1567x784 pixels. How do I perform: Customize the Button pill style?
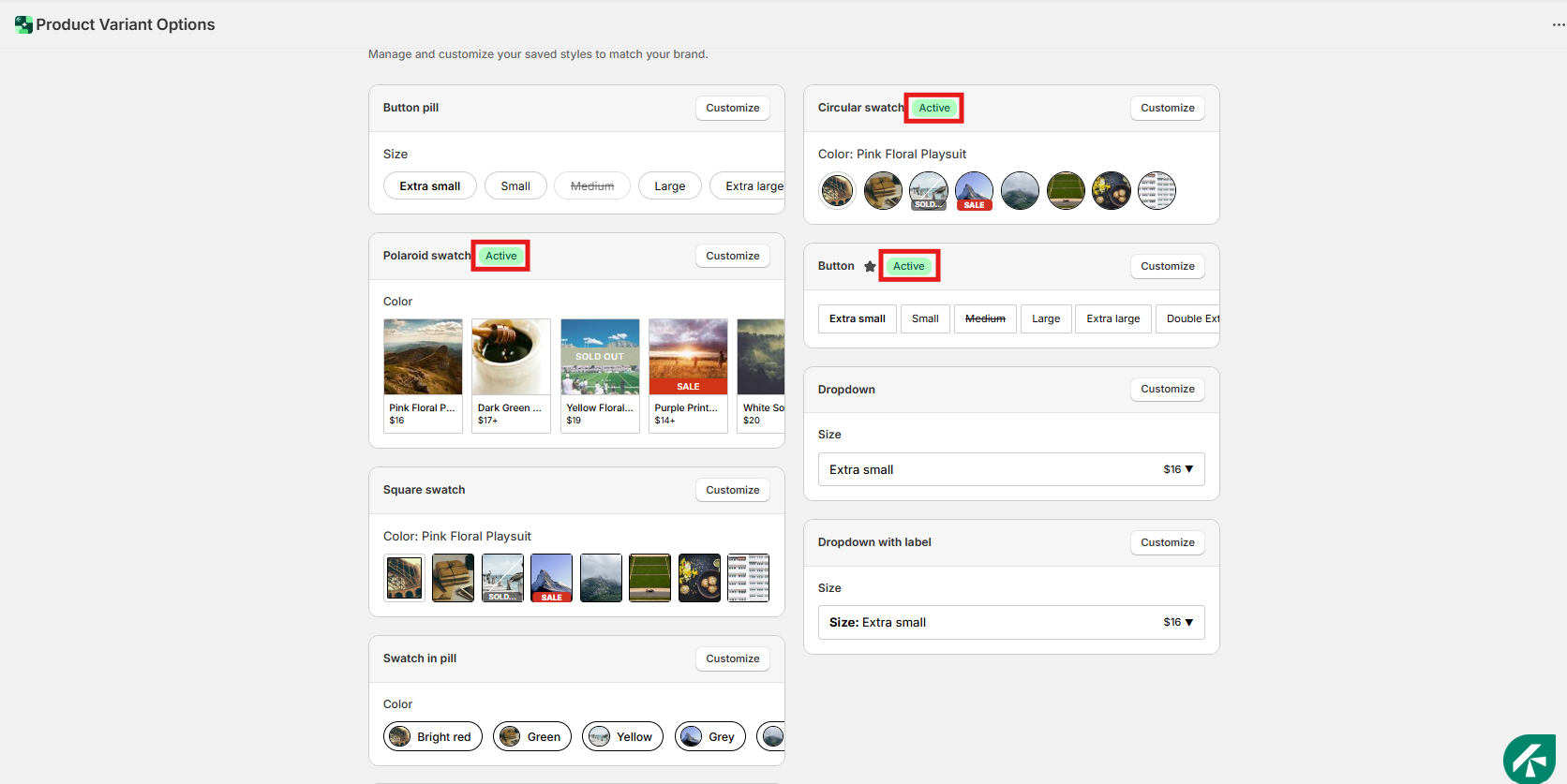pos(732,109)
